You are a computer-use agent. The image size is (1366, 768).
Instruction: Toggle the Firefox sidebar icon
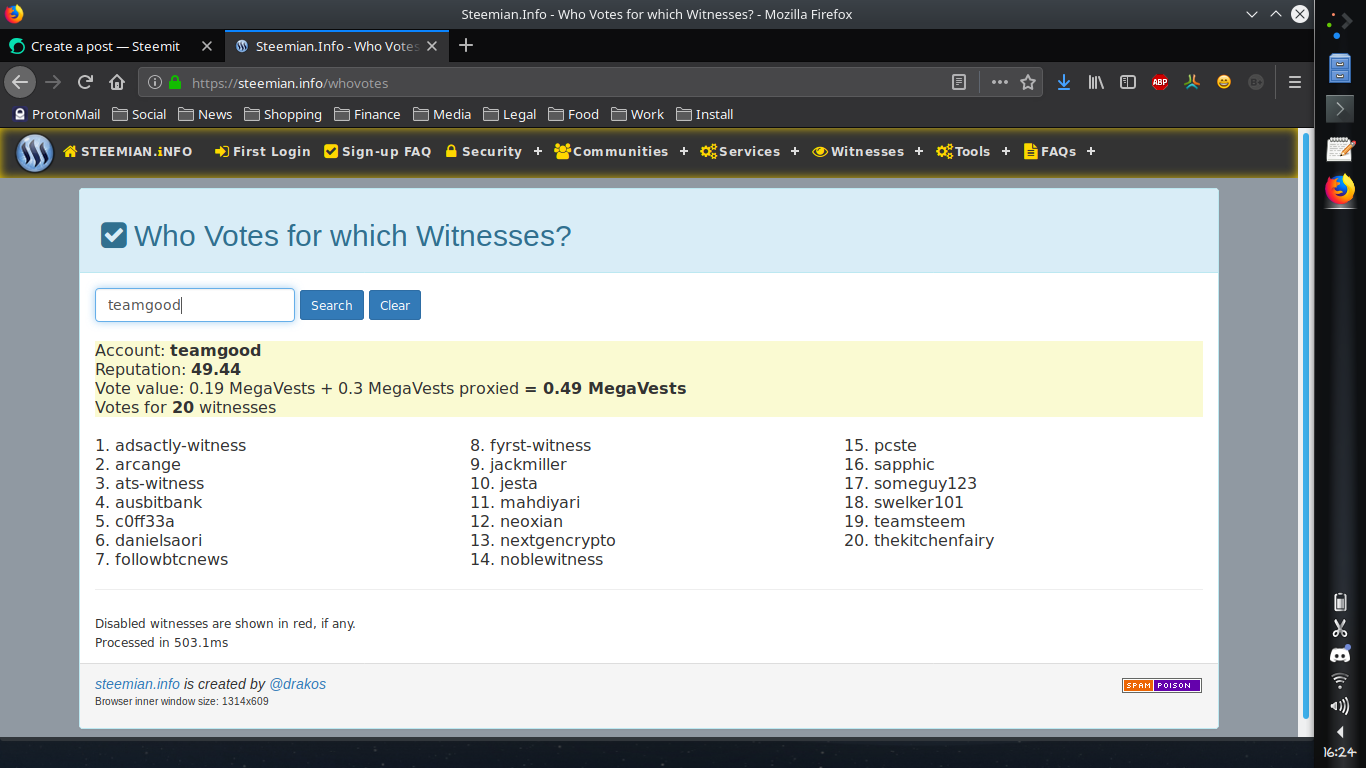click(x=1128, y=83)
